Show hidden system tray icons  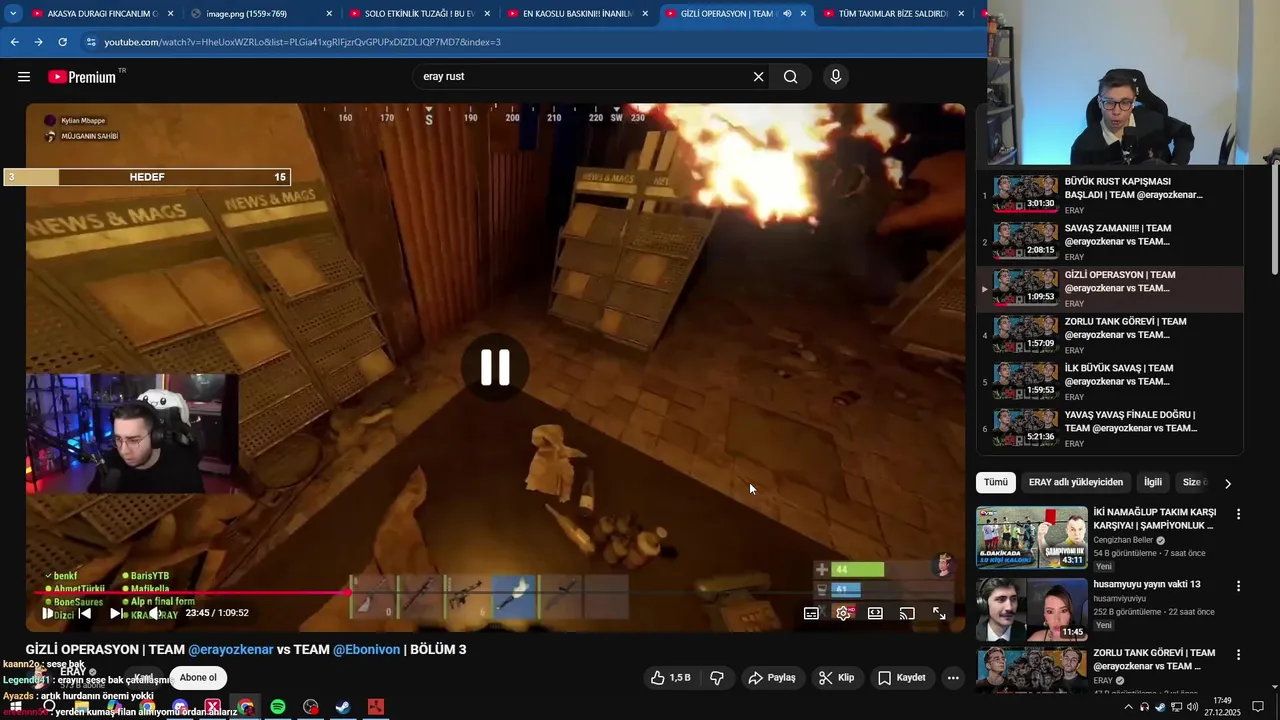click(x=1129, y=707)
